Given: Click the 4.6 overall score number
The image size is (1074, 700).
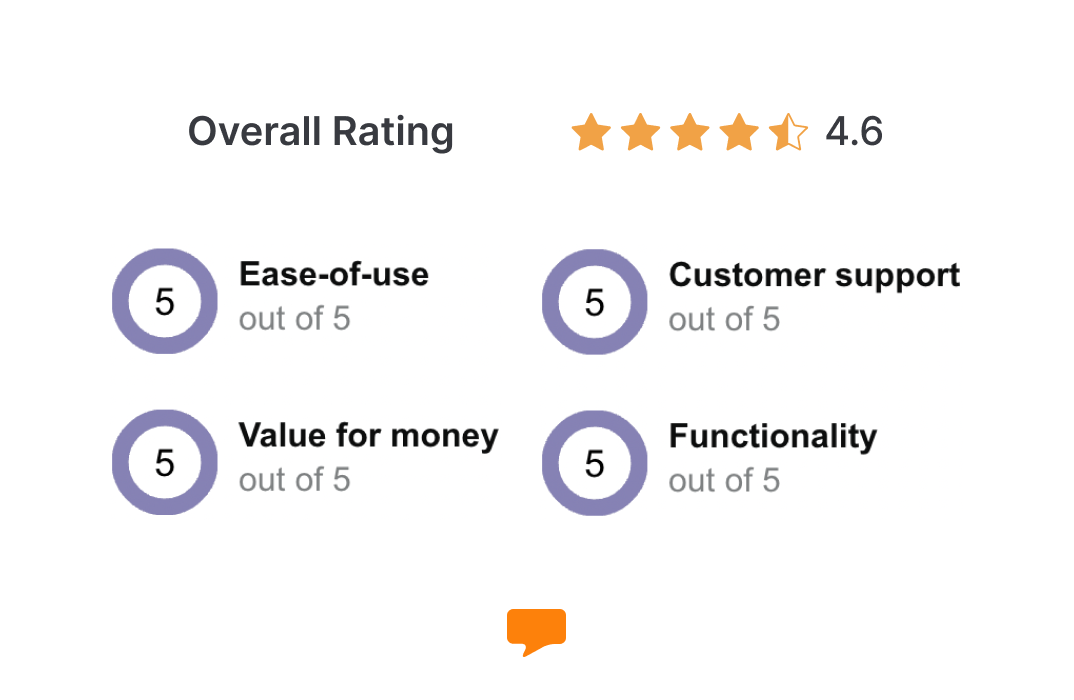Looking at the screenshot, I should coord(854,132).
